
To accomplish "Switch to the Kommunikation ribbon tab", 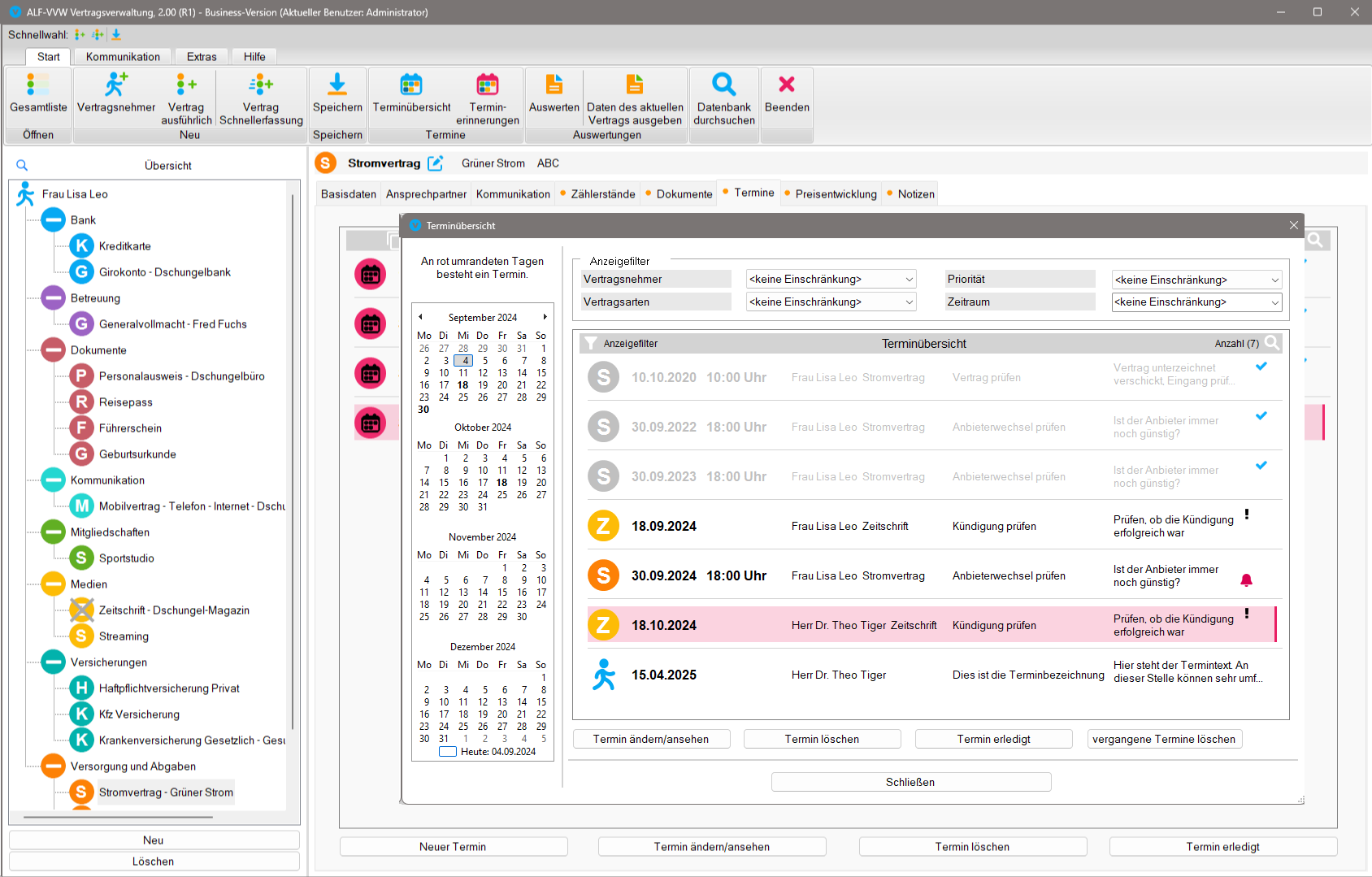I will [x=123, y=56].
